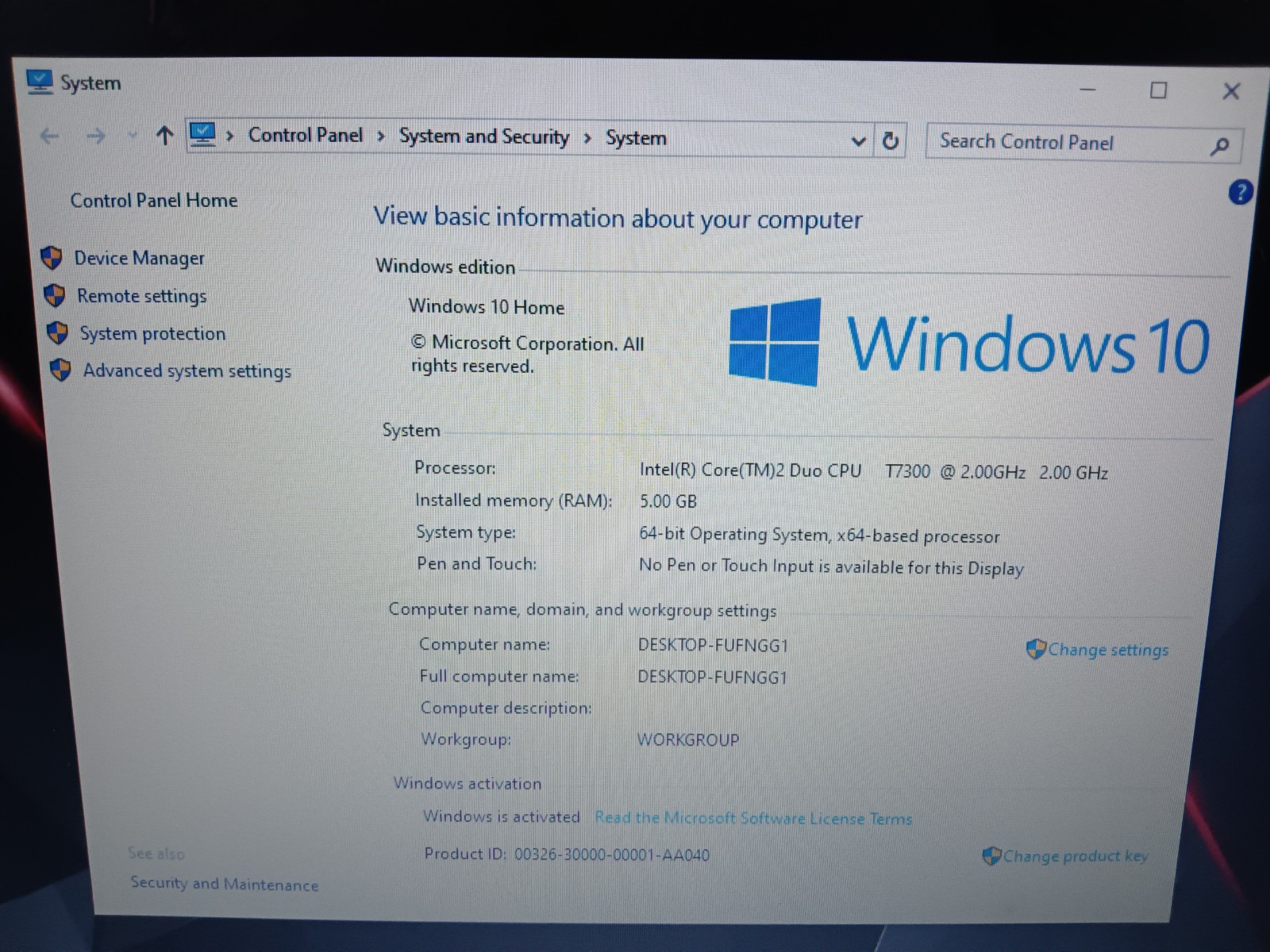
Task: Click the System window title icon
Action: coord(39,82)
